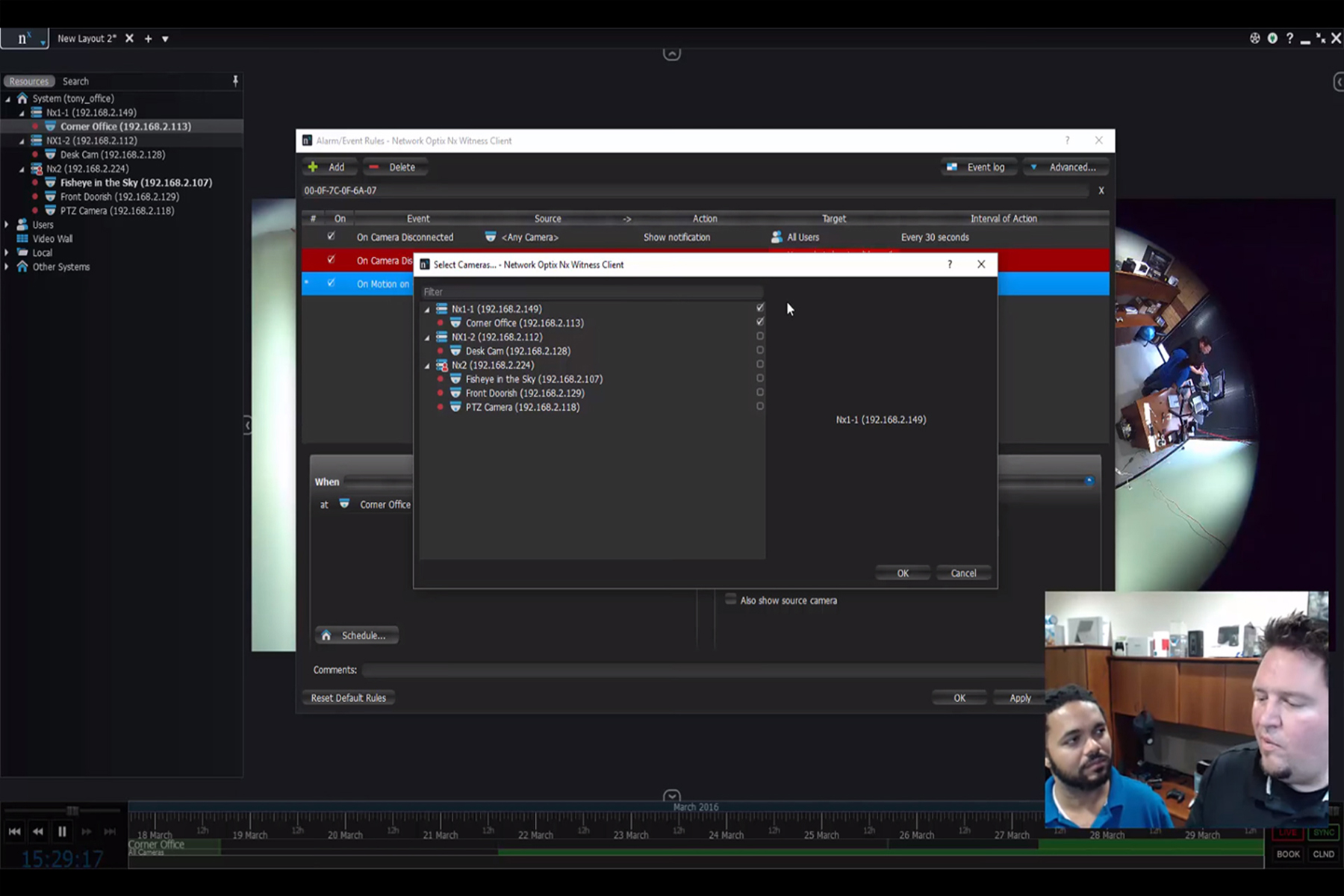The width and height of the screenshot is (1344, 896).
Task: Uncheck the Nx1-1 server checkbox in dialog
Action: (x=760, y=308)
